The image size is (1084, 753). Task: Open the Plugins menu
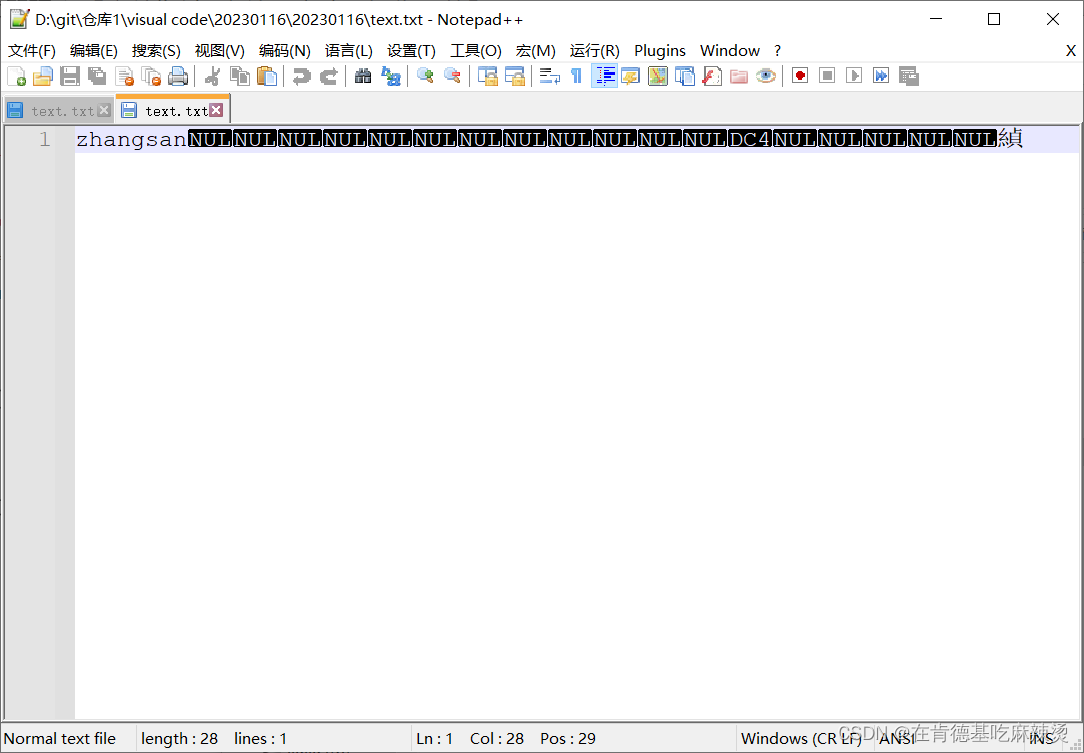click(660, 50)
